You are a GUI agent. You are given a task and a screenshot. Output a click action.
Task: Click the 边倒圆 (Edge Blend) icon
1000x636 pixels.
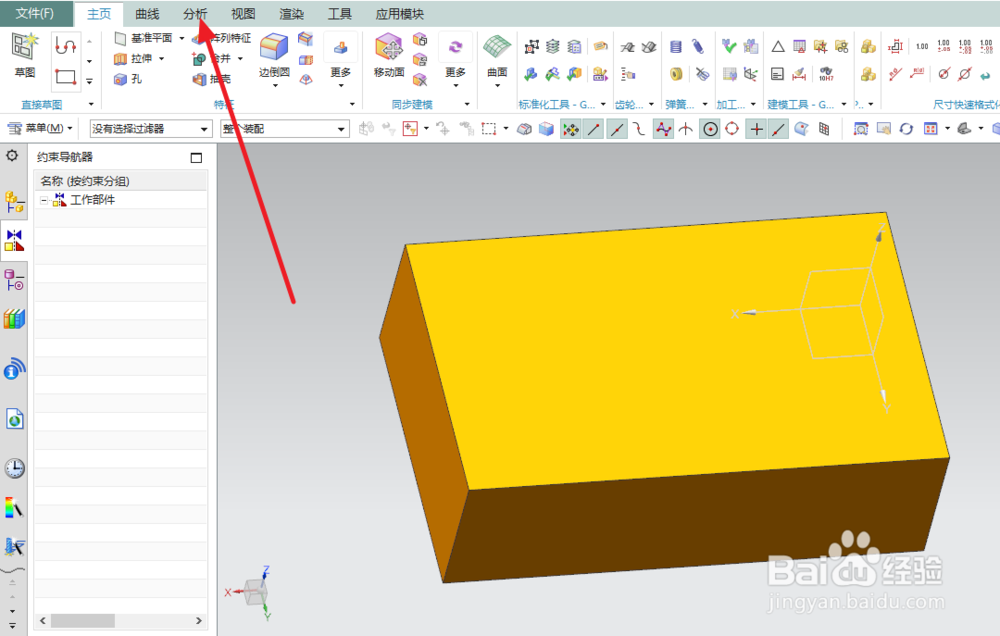[274, 48]
